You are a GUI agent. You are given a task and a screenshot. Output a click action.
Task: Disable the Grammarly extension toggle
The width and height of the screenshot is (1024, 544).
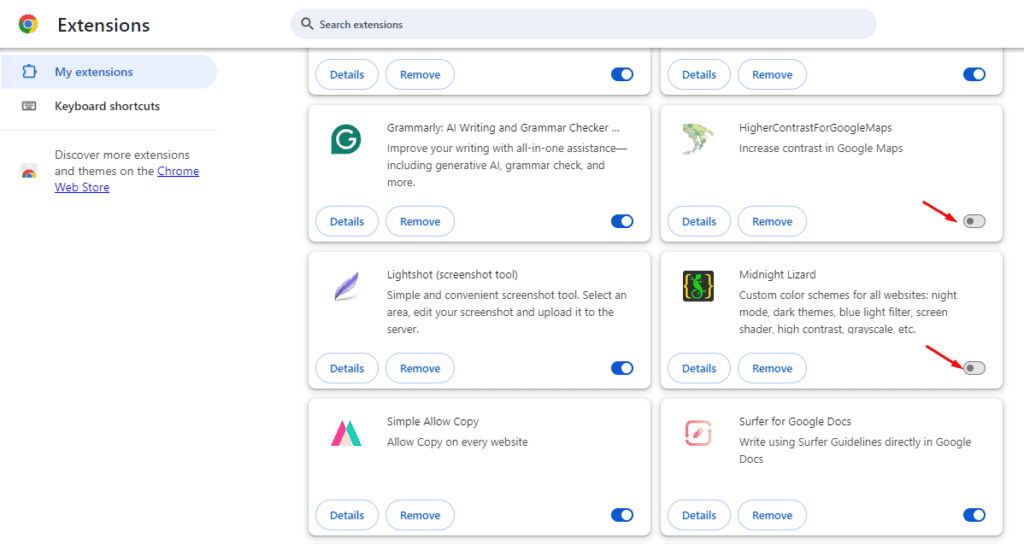click(x=622, y=221)
